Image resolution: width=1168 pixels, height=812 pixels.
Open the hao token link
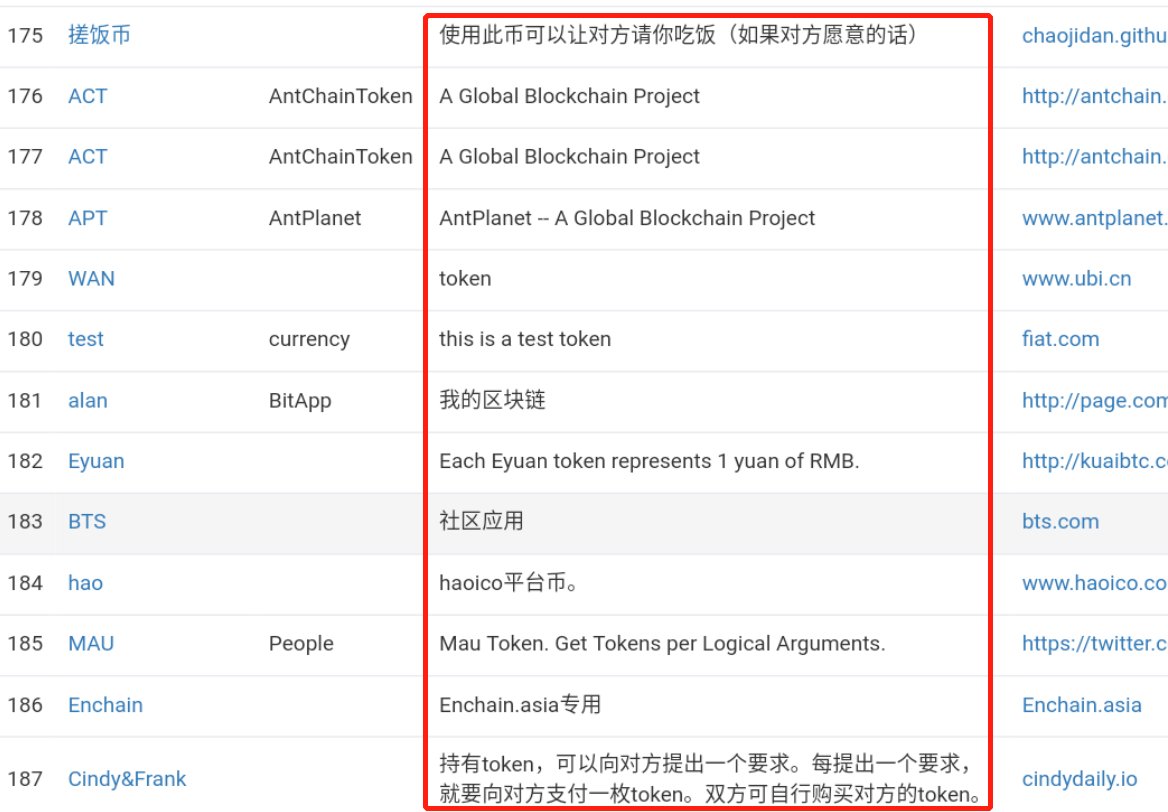click(x=85, y=583)
